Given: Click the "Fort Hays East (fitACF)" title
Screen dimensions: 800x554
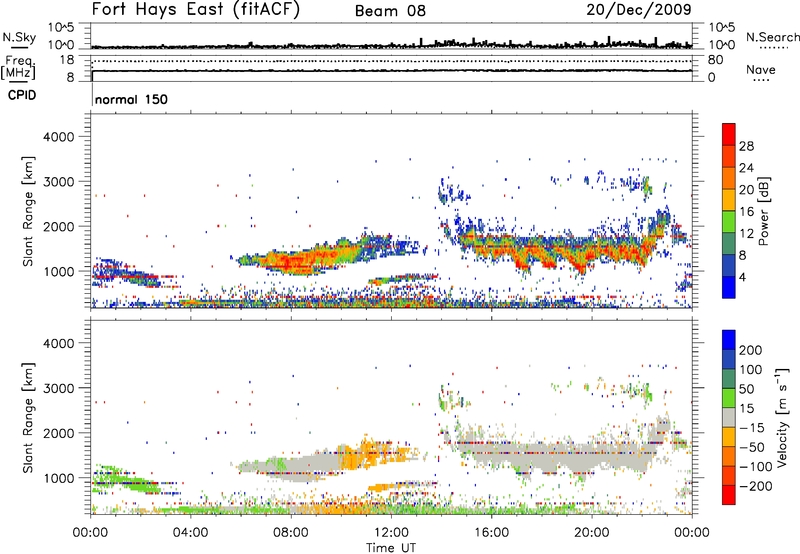Looking at the screenshot, I should coord(195,9).
